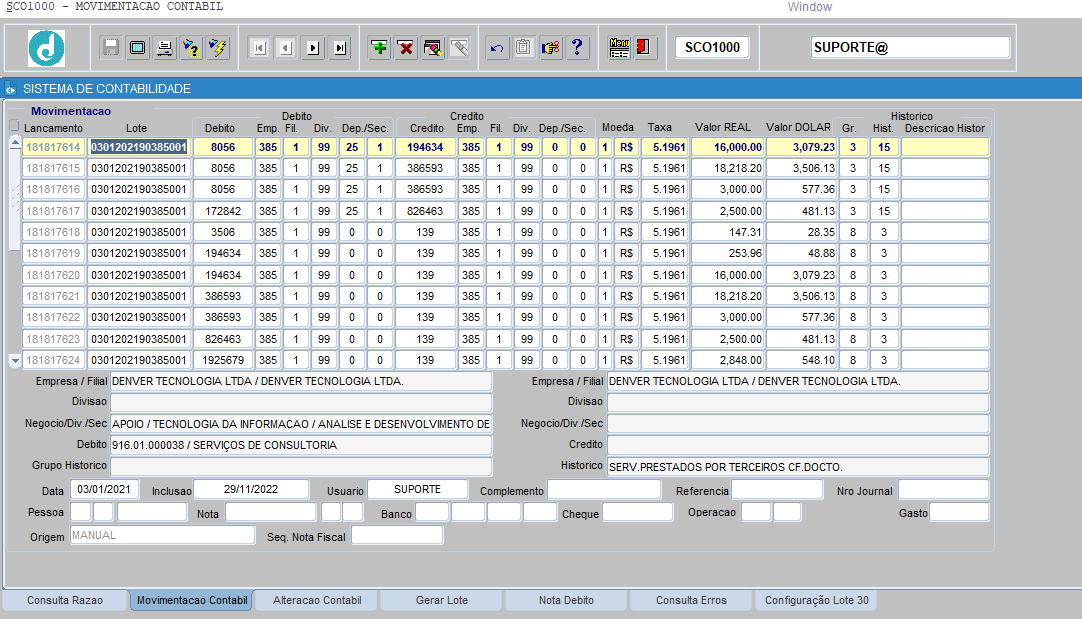
Task: Go to previous record navigation icon
Action: [x=286, y=48]
